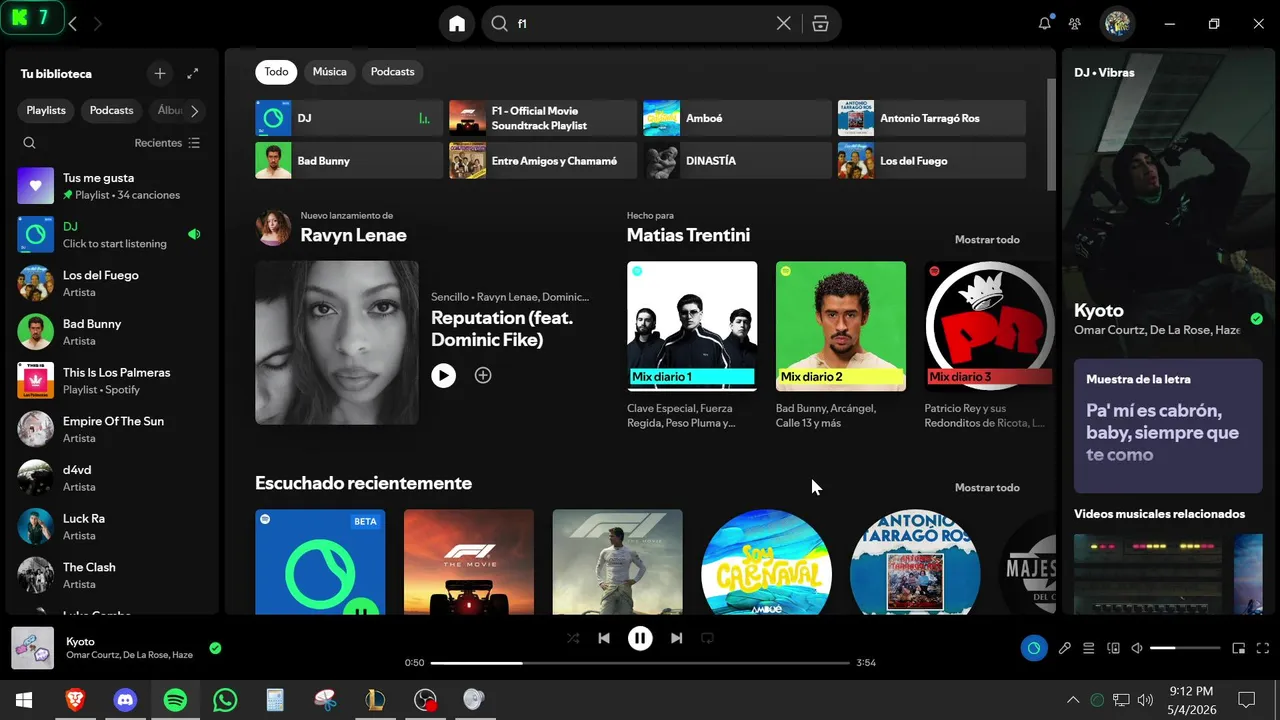1280x720 pixels.
Task: Open Discord from the taskbar
Action: [125, 700]
